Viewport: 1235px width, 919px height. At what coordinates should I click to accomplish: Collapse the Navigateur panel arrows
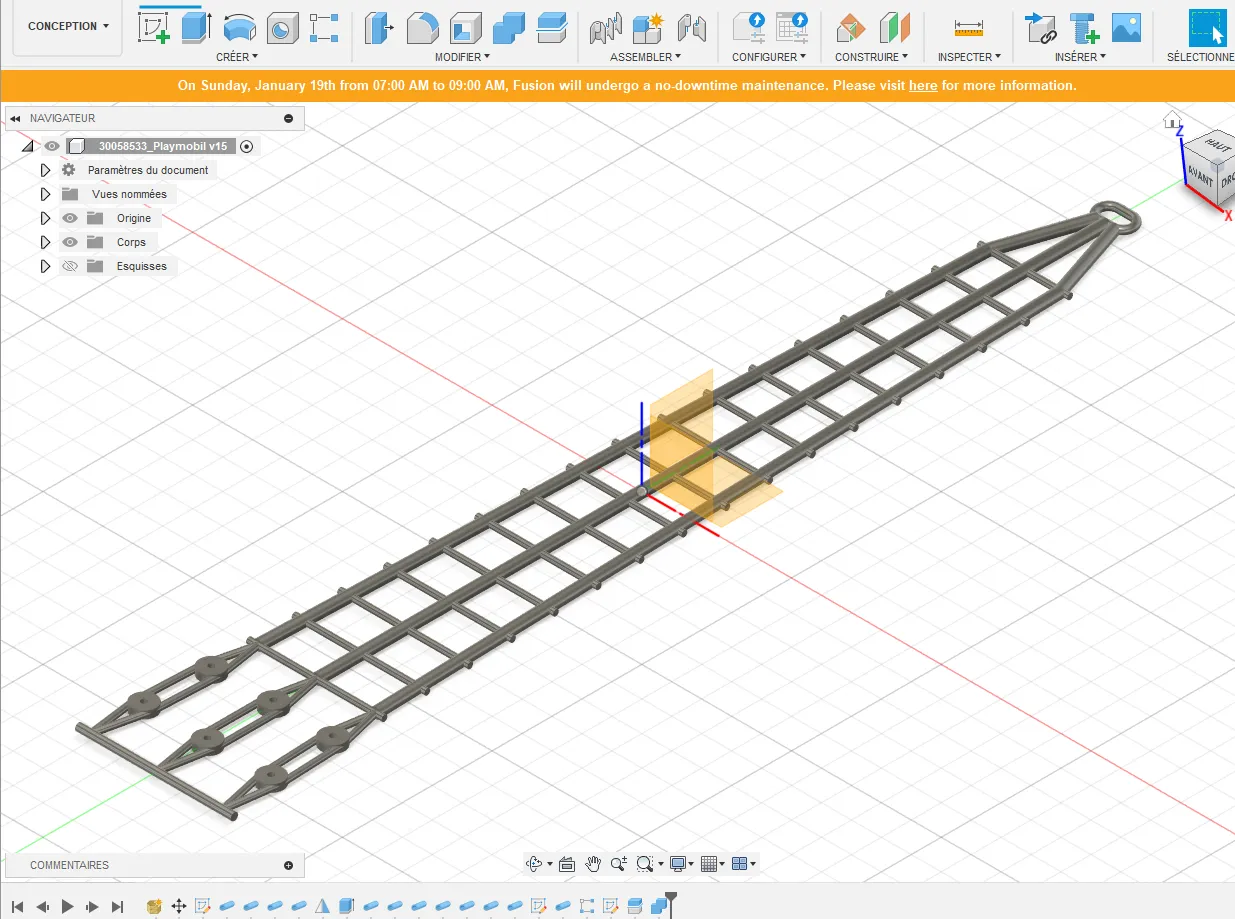click(16, 118)
